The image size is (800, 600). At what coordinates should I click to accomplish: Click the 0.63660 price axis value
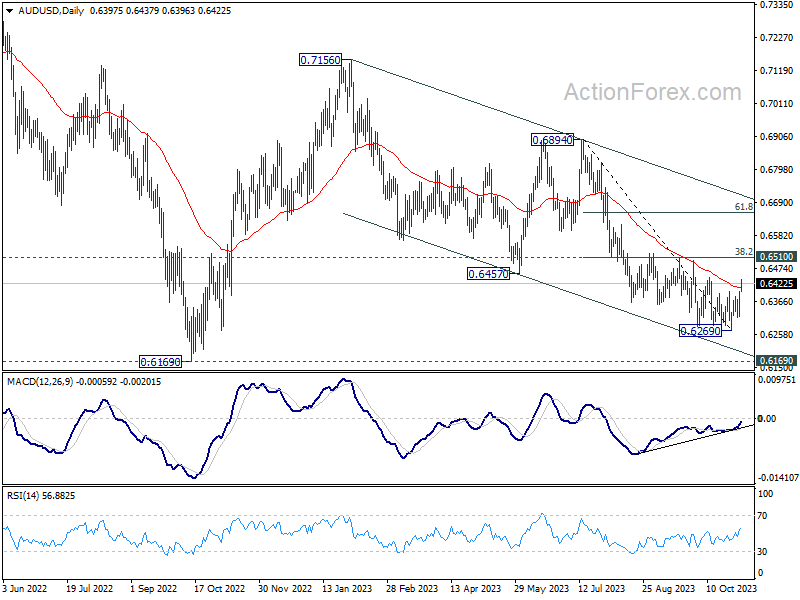pos(777,302)
